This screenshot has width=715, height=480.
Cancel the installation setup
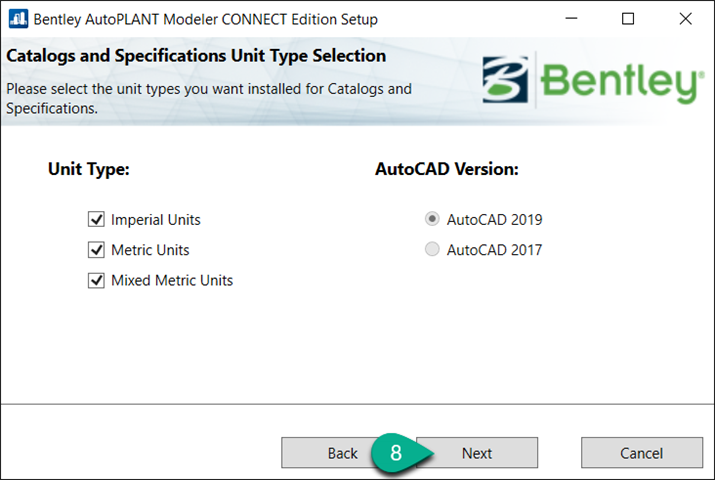click(x=641, y=453)
